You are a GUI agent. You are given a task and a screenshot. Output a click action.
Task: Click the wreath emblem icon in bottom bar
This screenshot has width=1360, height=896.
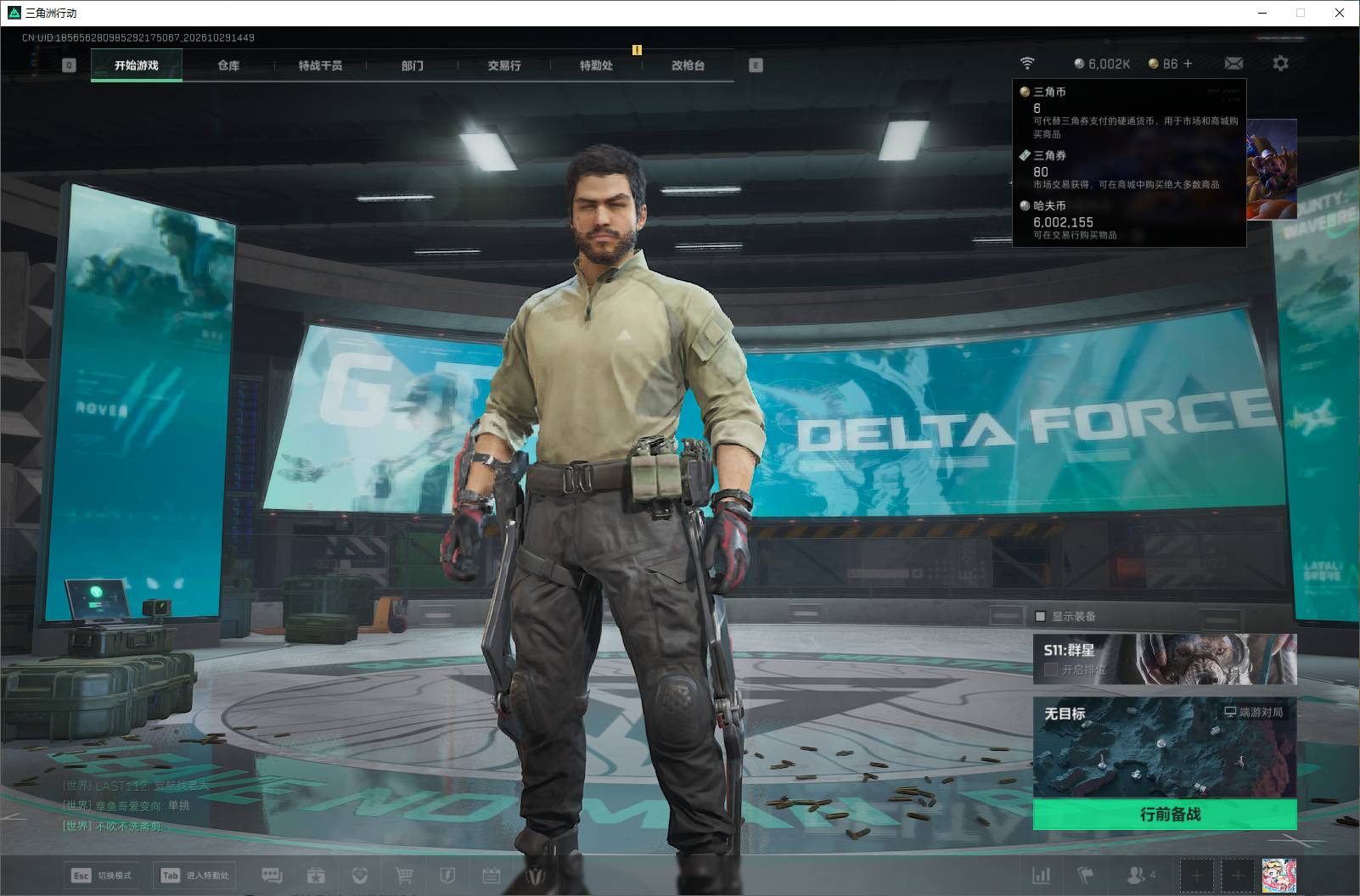click(x=535, y=875)
